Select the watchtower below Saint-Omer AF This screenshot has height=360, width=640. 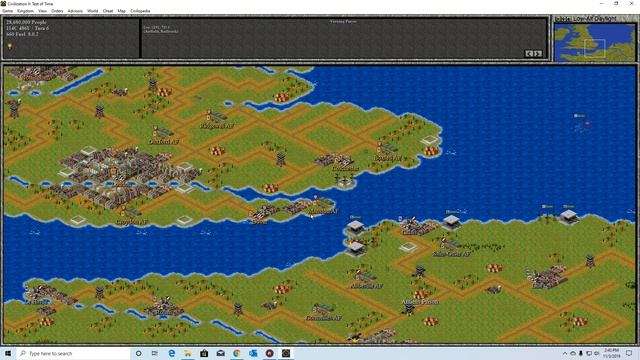[x=420, y=271]
